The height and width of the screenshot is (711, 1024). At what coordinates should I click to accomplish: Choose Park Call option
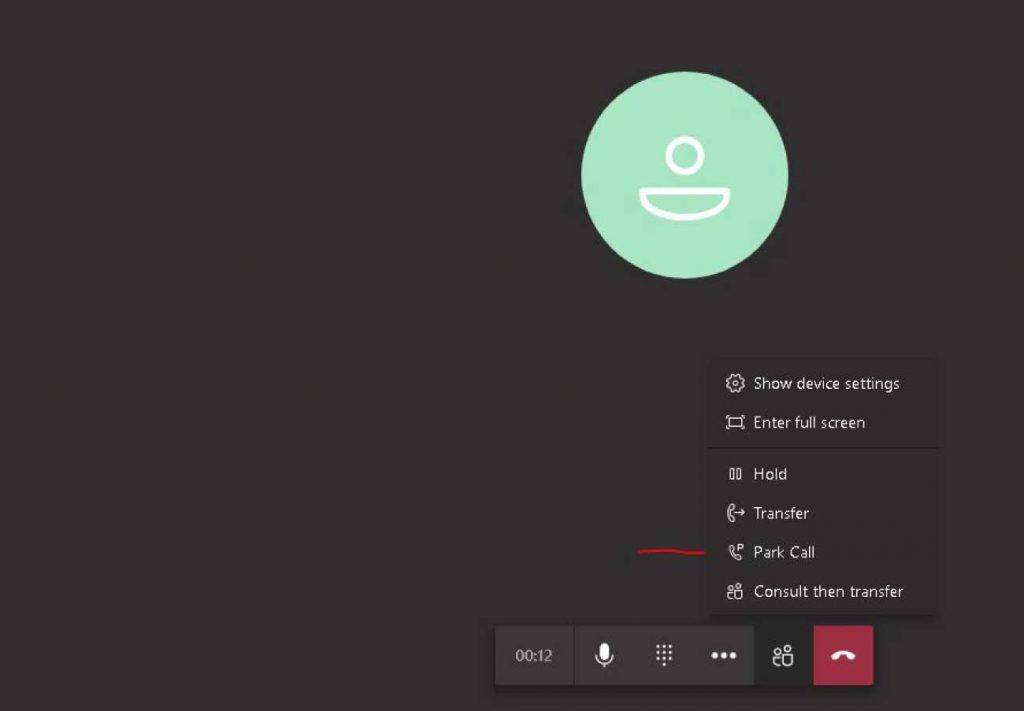click(x=823, y=552)
